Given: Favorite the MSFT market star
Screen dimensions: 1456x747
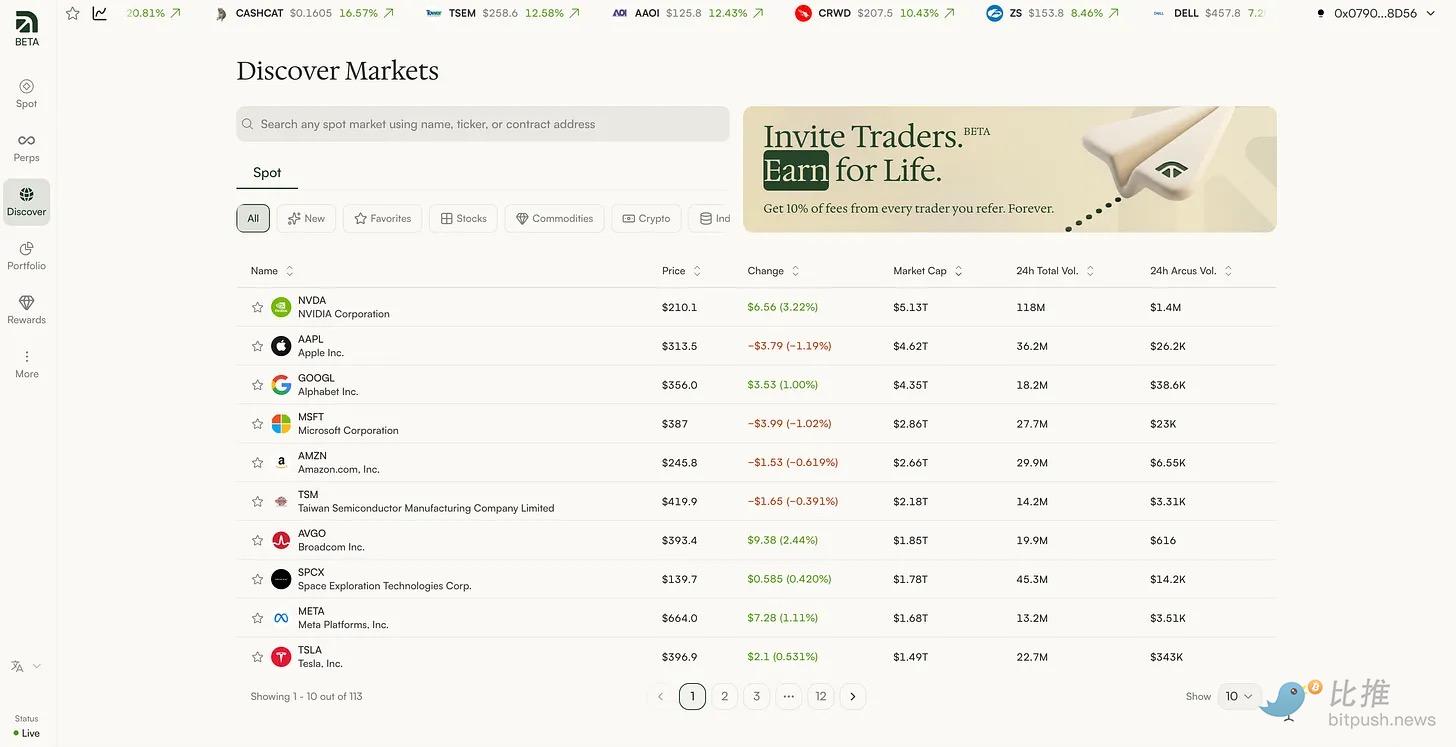Looking at the screenshot, I should click(257, 424).
